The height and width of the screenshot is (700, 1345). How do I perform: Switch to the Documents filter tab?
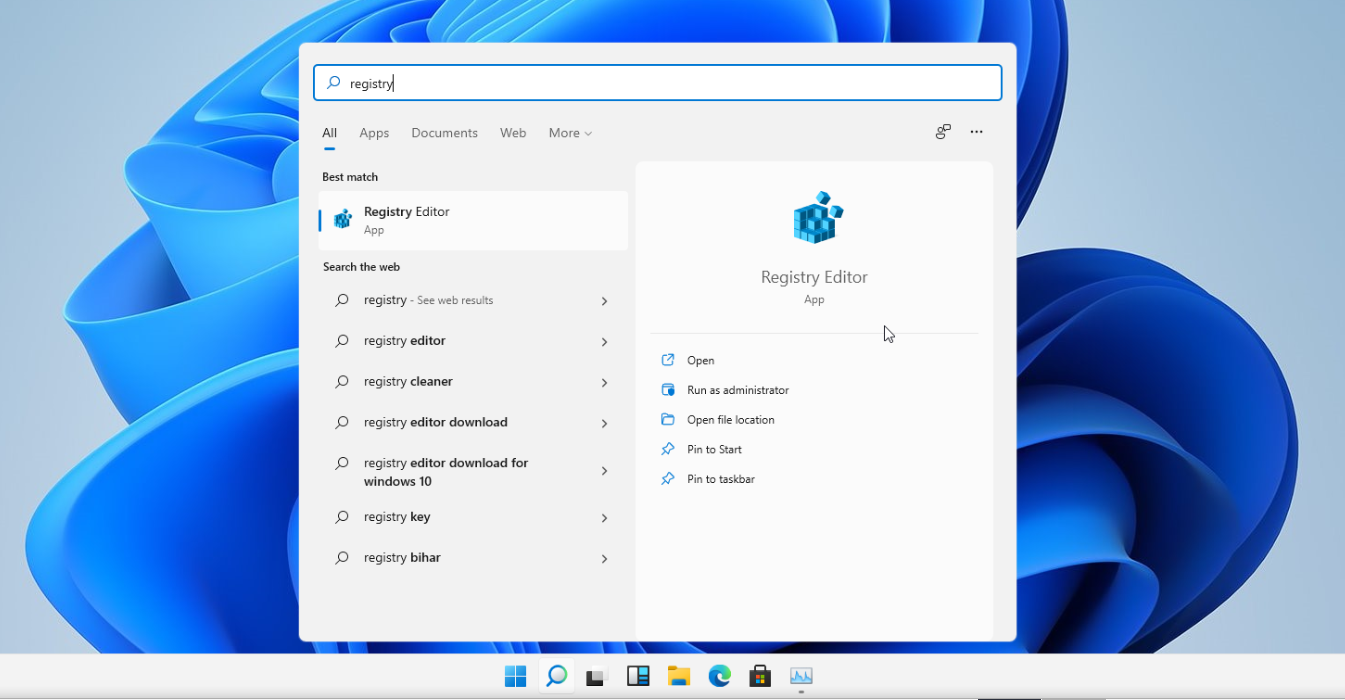[444, 132]
